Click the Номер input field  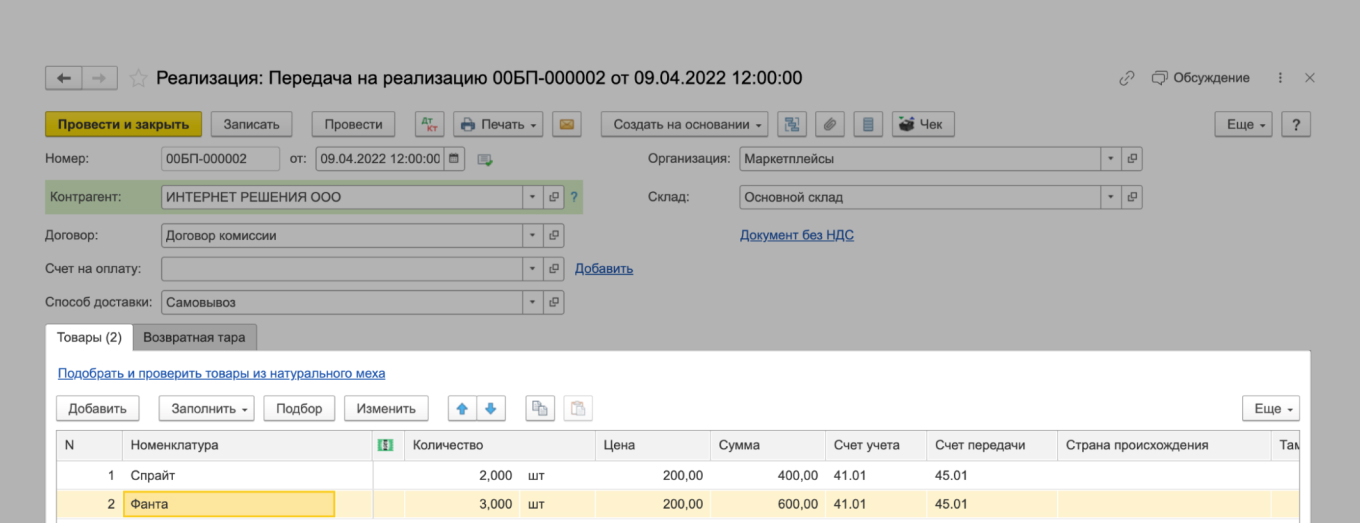tap(219, 159)
